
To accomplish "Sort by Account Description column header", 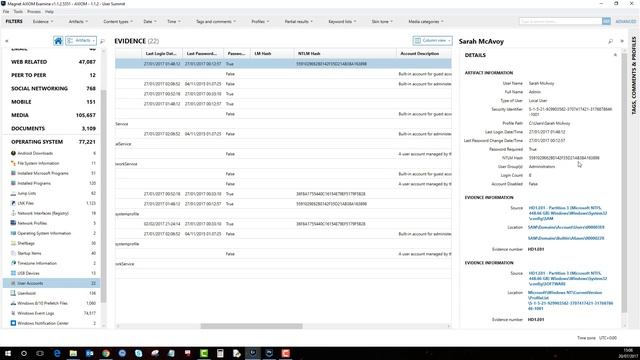I will coord(424,53).
